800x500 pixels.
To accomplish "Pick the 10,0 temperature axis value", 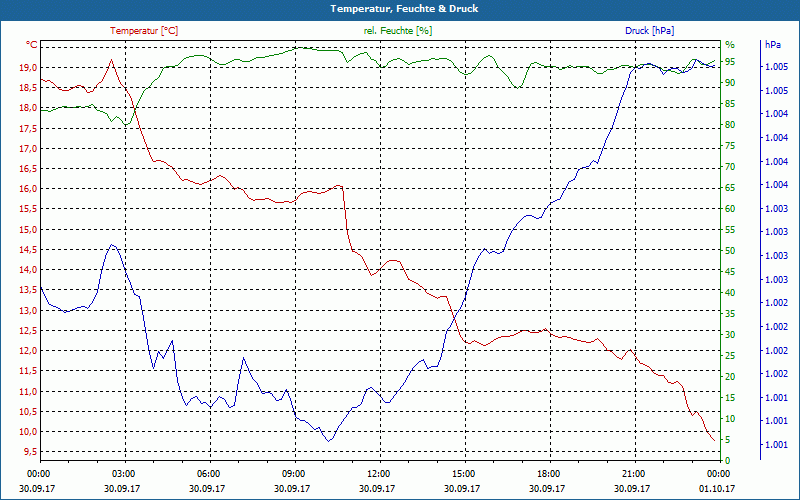I will [x=28, y=432].
